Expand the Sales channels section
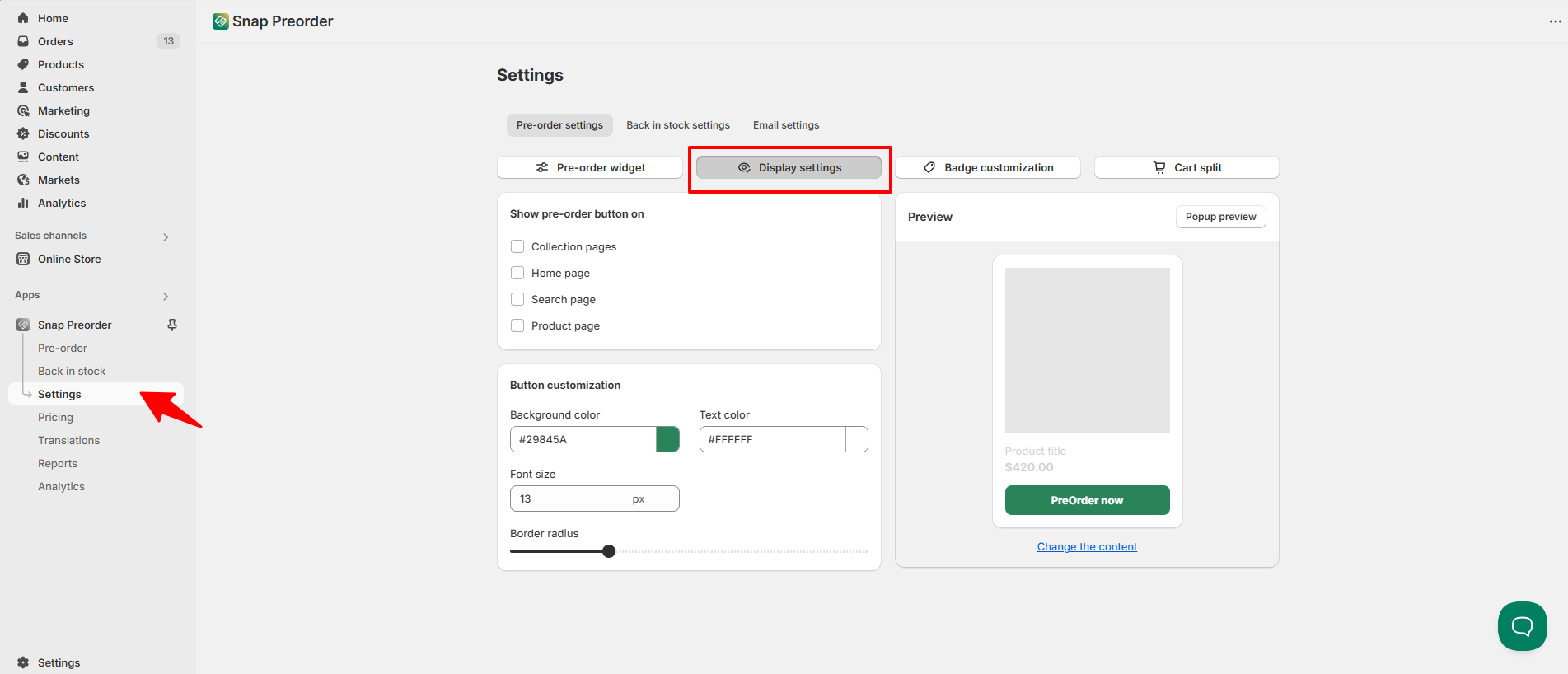Image resolution: width=1568 pixels, height=674 pixels. [x=166, y=237]
